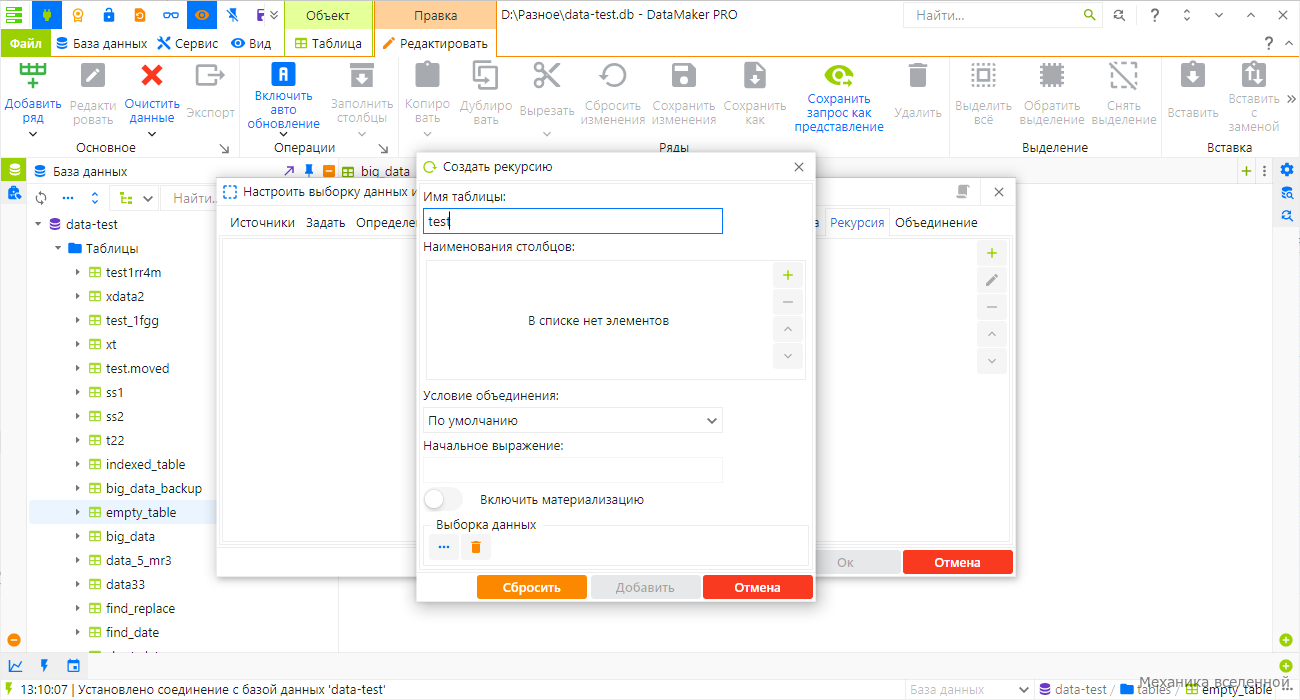Click the blue padlock icon in quick toolbar
Image resolution: width=1300 pixels, height=700 pixels.
[x=109, y=15]
